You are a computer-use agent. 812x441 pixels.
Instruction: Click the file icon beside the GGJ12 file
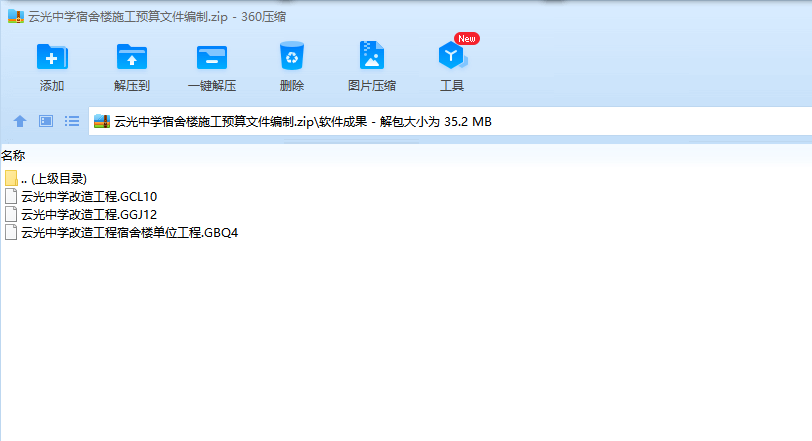pyautogui.click(x=11, y=214)
